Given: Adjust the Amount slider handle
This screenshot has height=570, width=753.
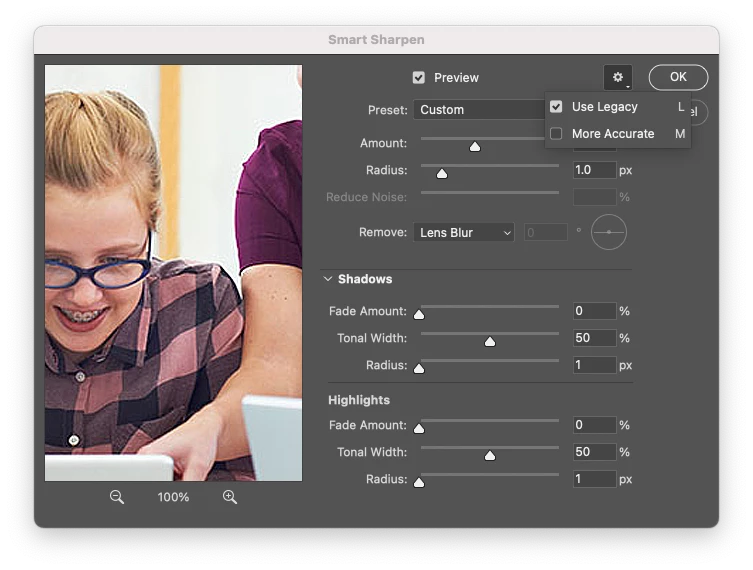Looking at the screenshot, I should (x=475, y=146).
